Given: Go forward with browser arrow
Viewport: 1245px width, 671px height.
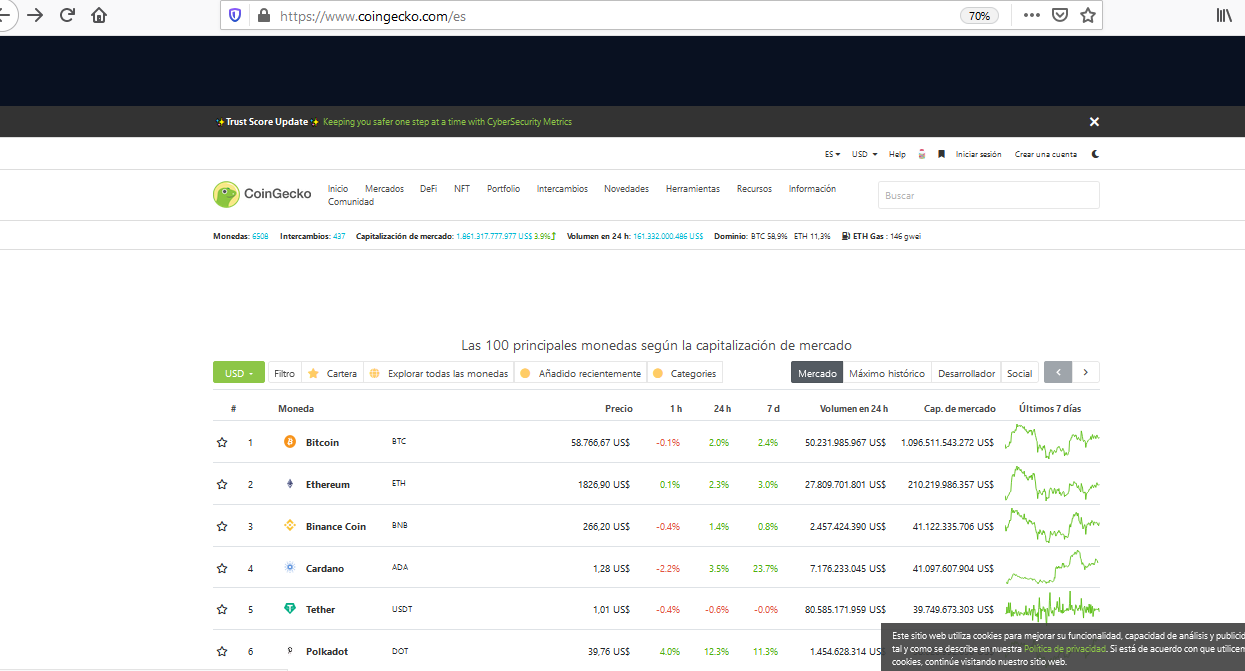Looking at the screenshot, I should click(35, 15).
